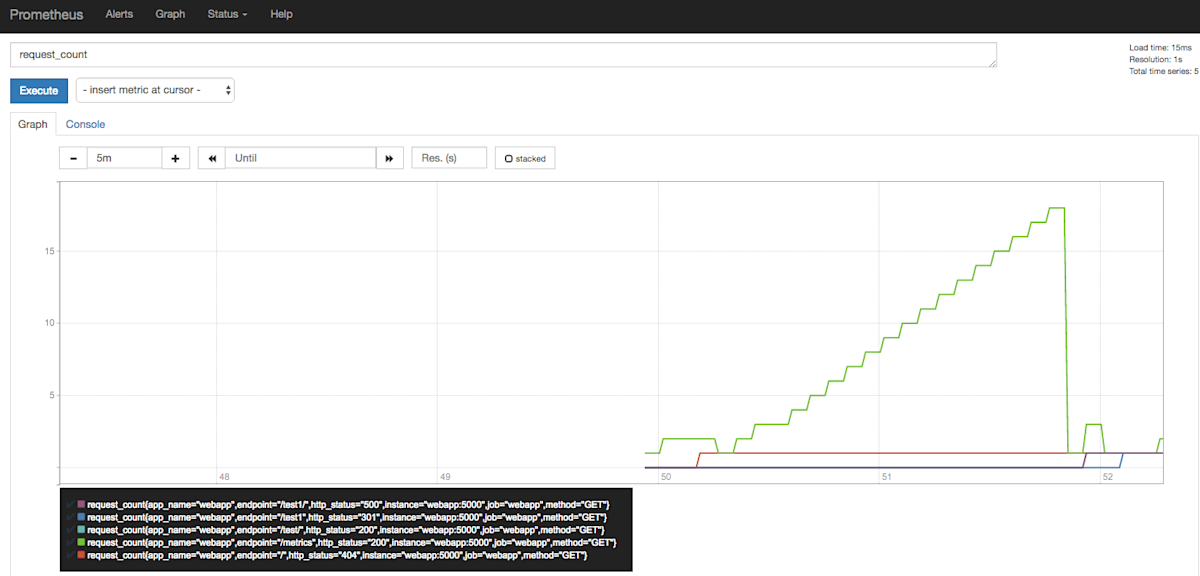Viewport: 1200px width, 576px height.
Task: Click the 'Res. (s)' resolution input
Action: click(x=448, y=157)
